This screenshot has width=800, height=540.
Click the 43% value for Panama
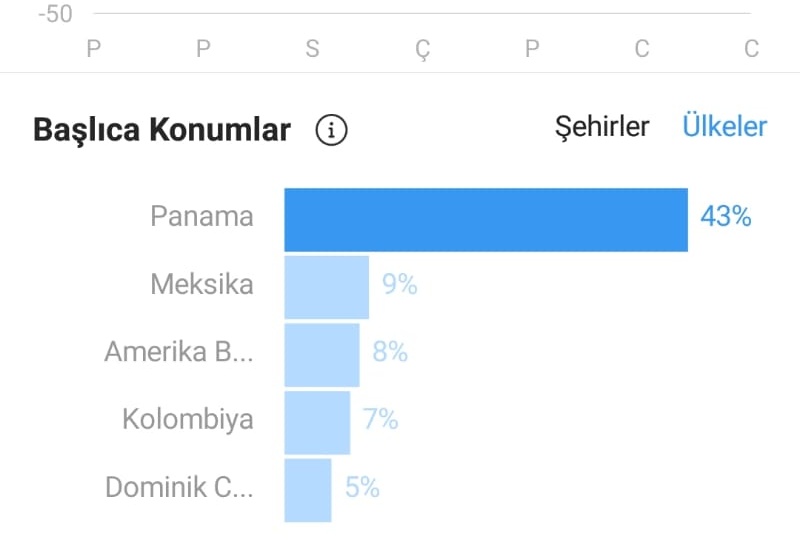pyautogui.click(x=726, y=216)
